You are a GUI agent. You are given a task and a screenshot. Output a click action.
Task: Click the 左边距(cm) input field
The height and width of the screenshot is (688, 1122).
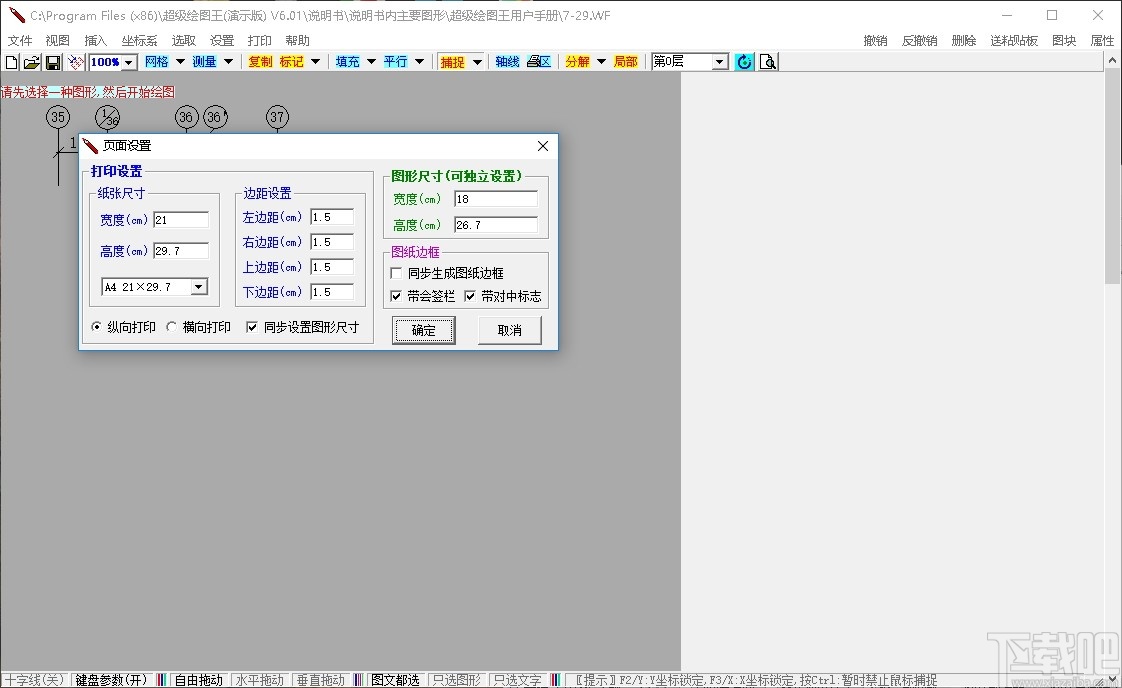point(332,217)
